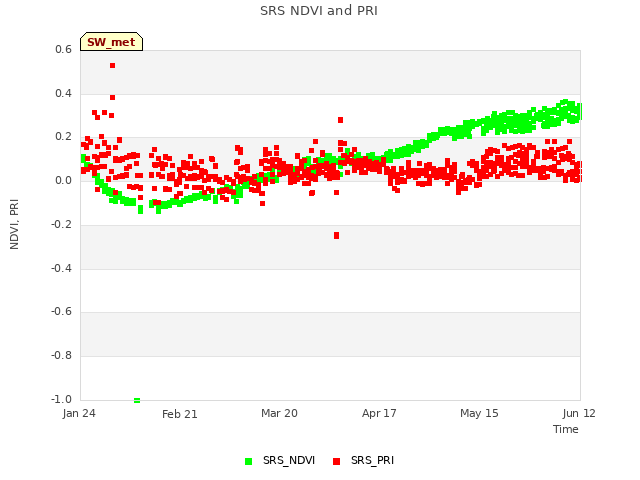The width and height of the screenshot is (640, 480).
Task: Click the Feb 21 x-axis tick label
Action: (180, 414)
